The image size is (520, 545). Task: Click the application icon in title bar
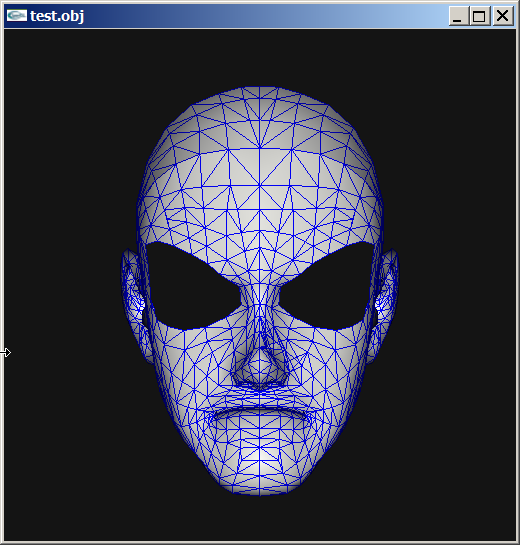coord(17,16)
